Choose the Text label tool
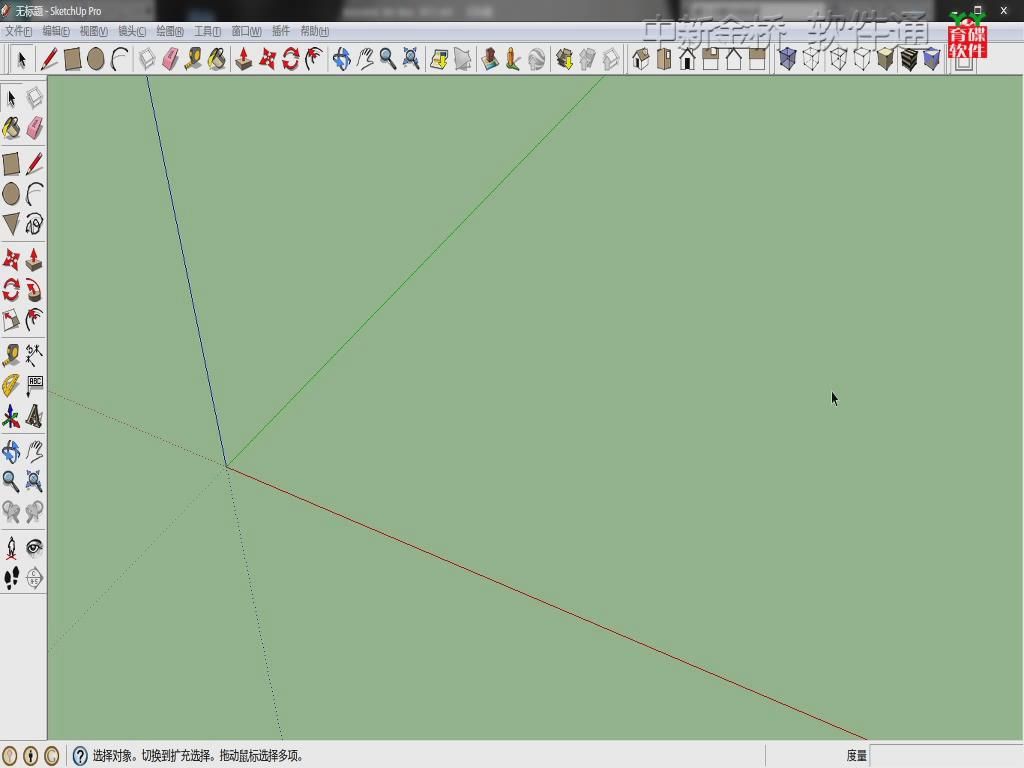The height and width of the screenshot is (768, 1024). click(35, 385)
